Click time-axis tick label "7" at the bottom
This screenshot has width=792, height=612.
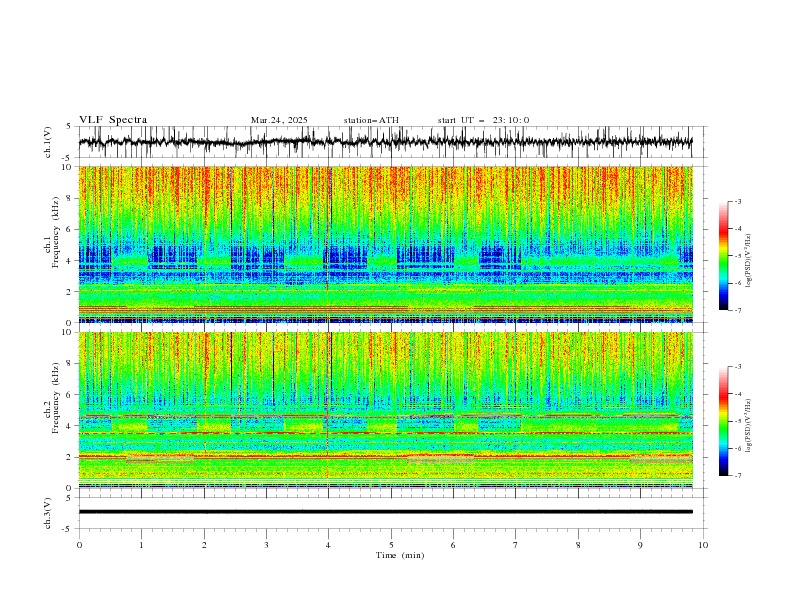(x=515, y=545)
